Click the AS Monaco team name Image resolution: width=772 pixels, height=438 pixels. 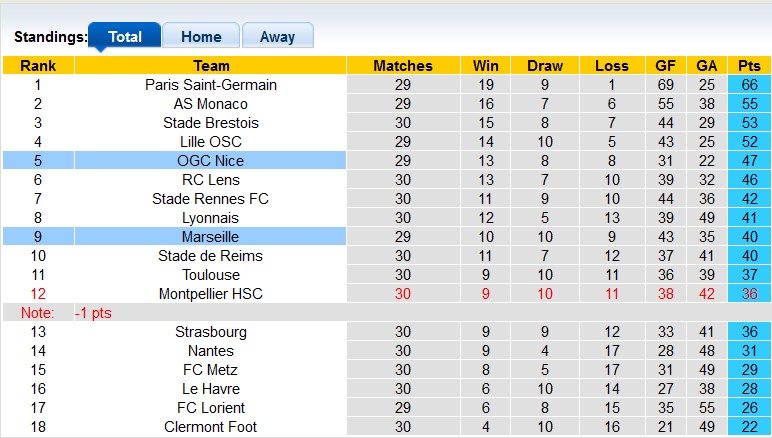click(211, 104)
